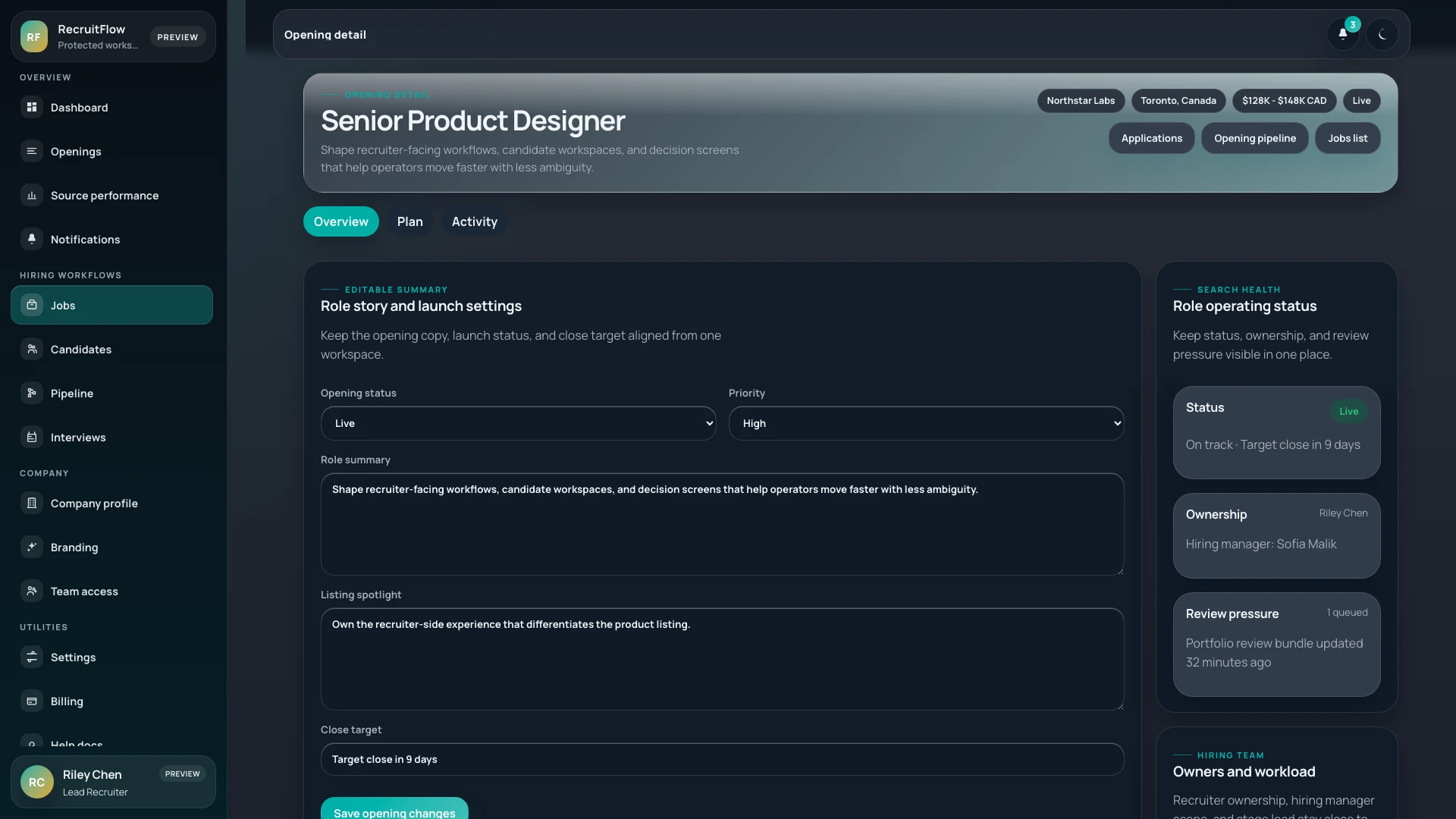This screenshot has height=819, width=1456.
Task: Click 'On track · Target close in 9 days'
Action: coord(1272,444)
